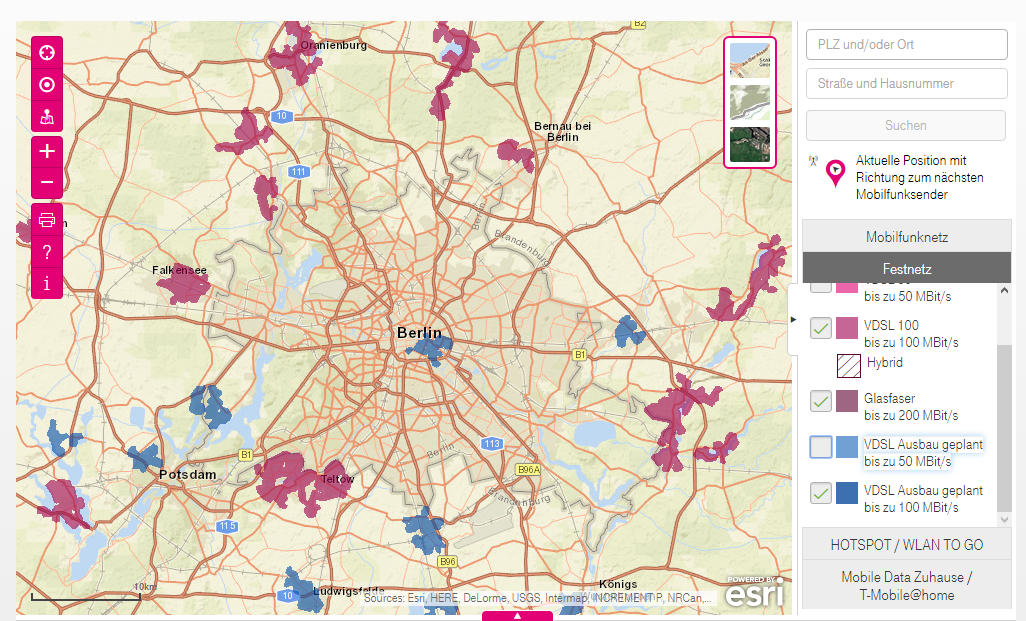Zoom in with the plus button
The width and height of the screenshot is (1026, 621).
47,152
